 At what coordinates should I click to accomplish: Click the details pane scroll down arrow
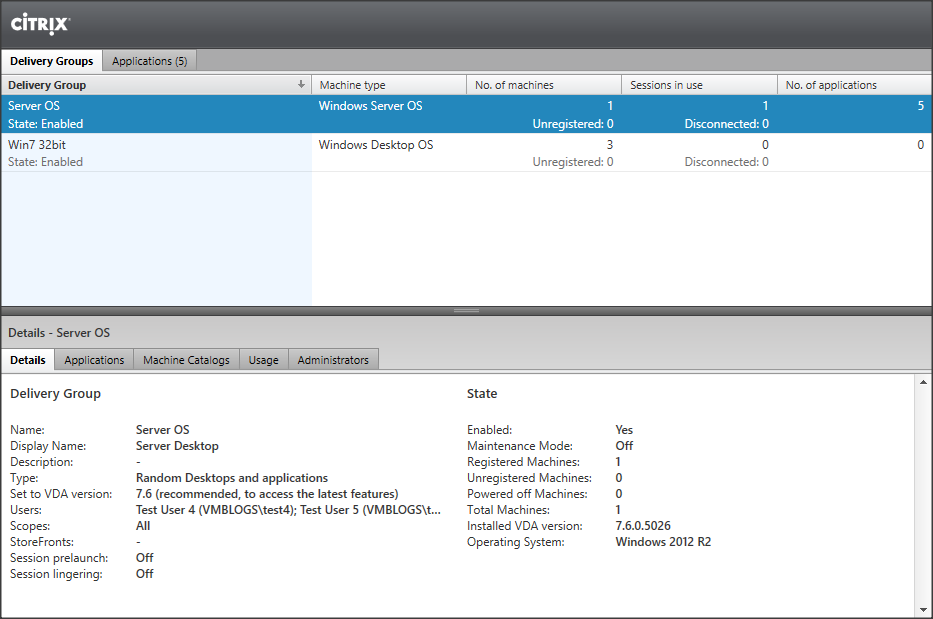[x=923, y=609]
